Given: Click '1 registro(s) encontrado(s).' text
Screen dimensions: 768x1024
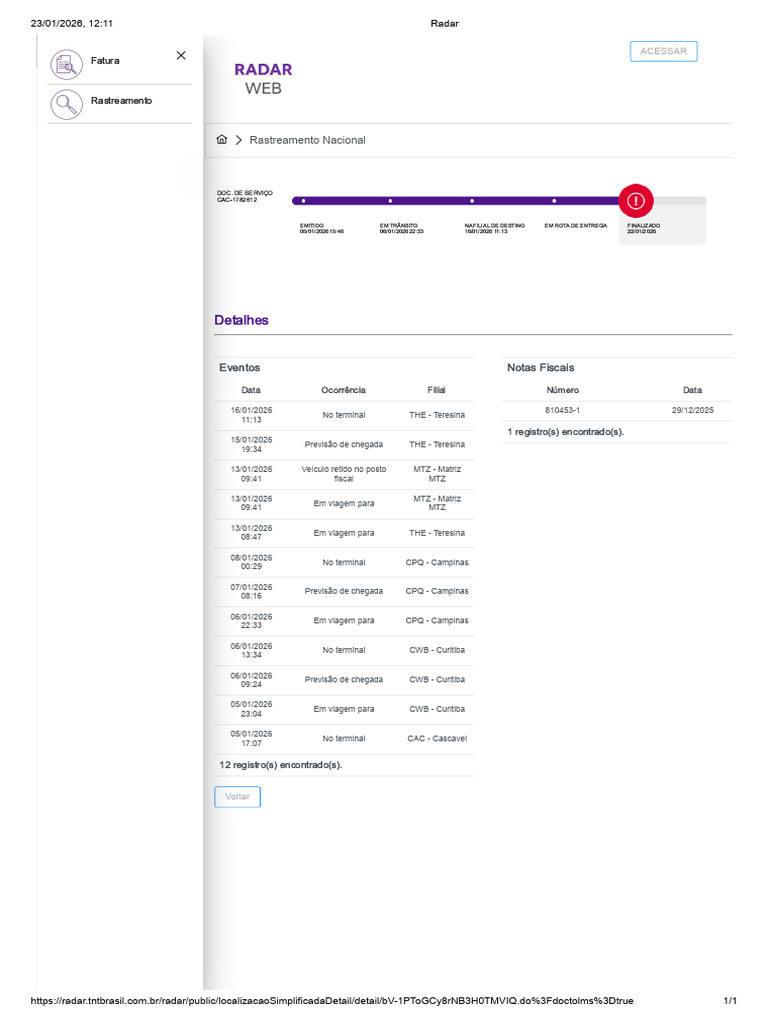Looking at the screenshot, I should click(x=566, y=432).
